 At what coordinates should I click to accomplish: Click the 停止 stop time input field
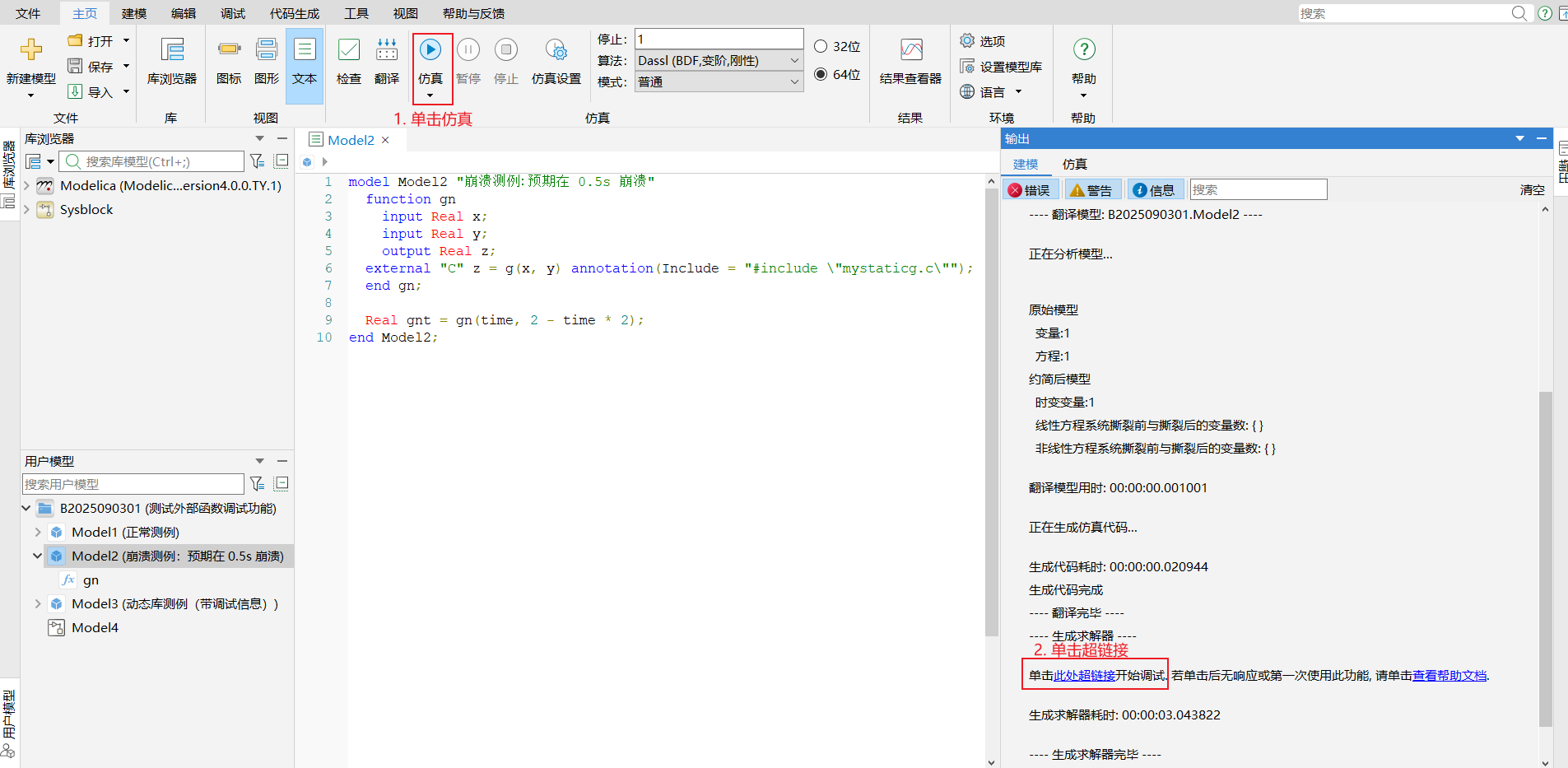(719, 39)
